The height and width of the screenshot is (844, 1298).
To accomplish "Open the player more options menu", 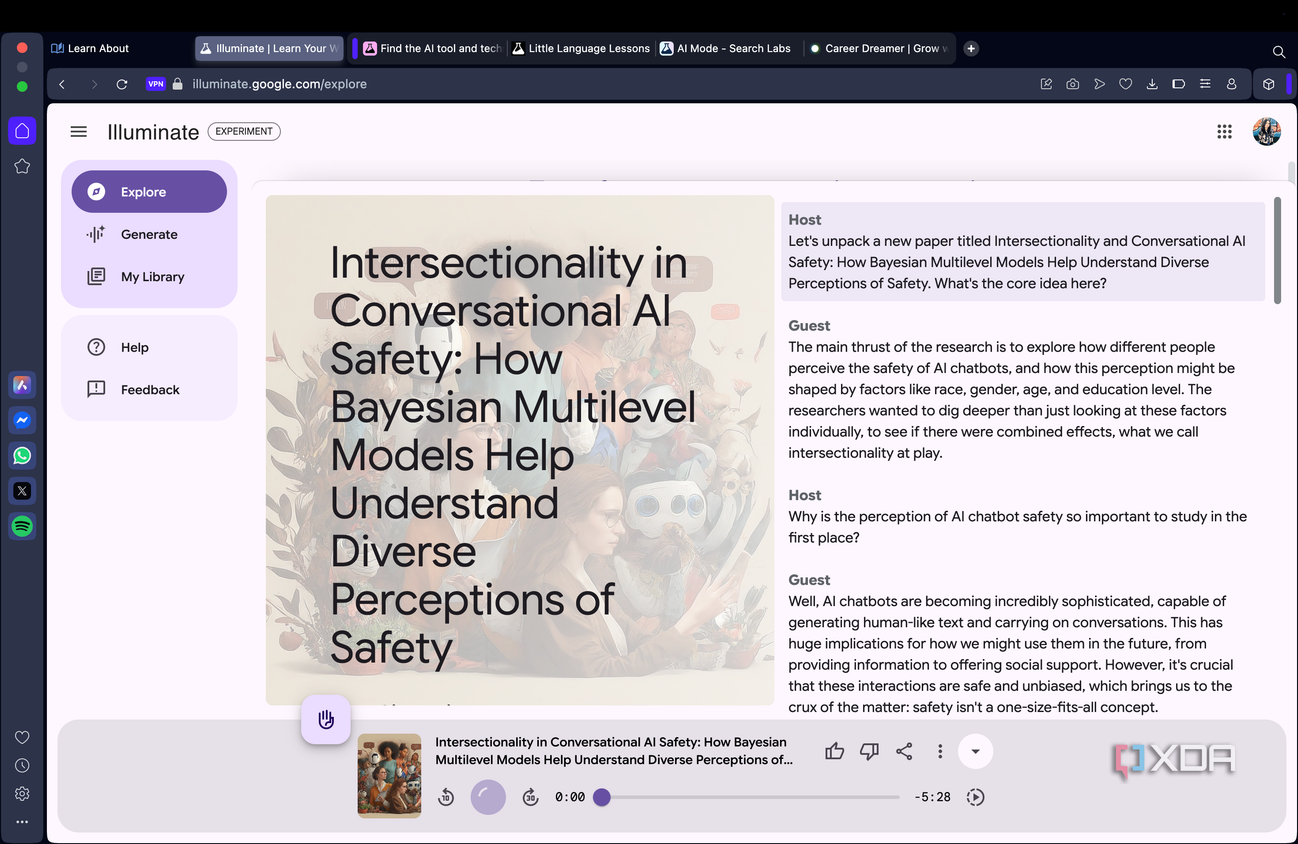I will 940,751.
